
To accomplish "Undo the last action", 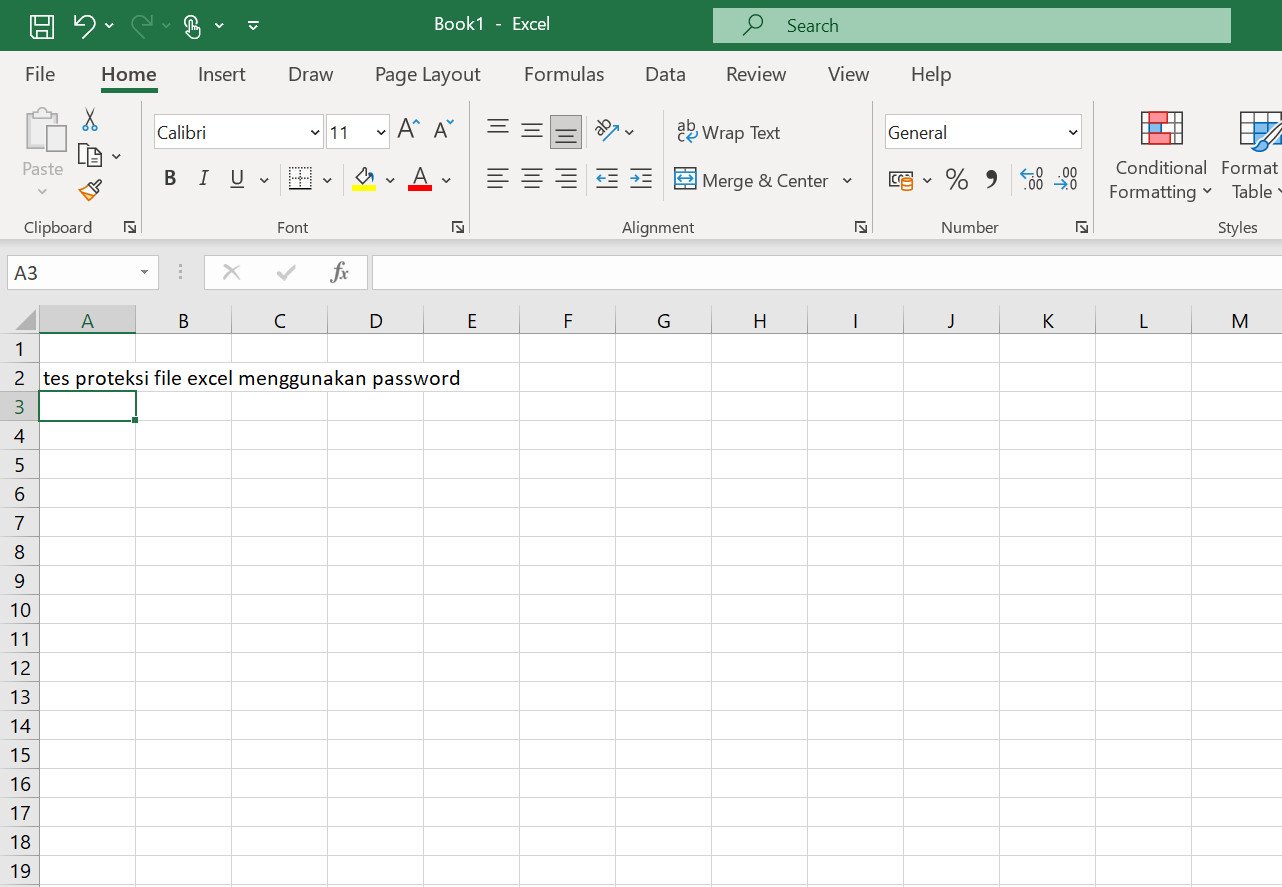I will pos(85,25).
